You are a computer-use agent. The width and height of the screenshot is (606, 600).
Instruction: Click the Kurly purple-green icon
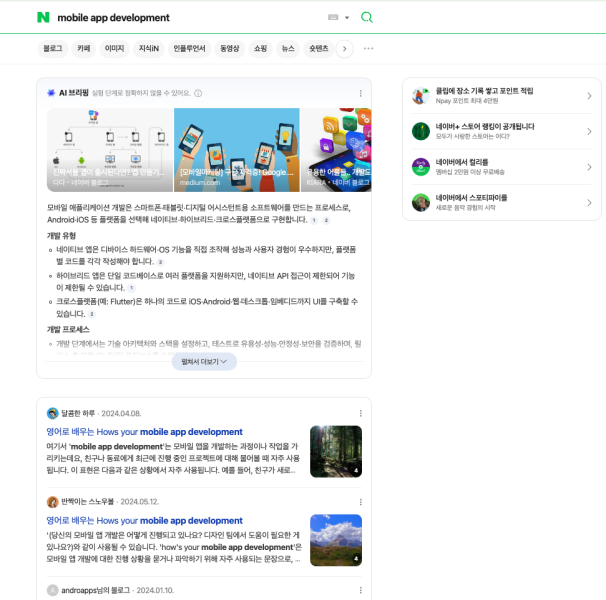(x=420, y=167)
